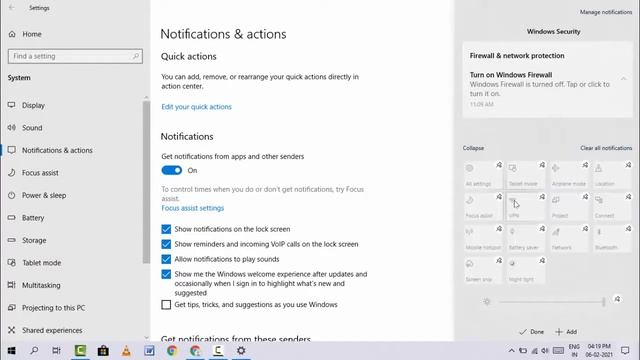
Task: Click Add in the action center
Action: click(x=566, y=331)
